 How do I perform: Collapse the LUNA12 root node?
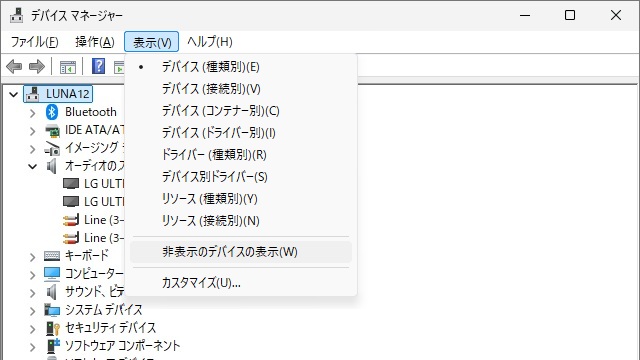pos(13,95)
